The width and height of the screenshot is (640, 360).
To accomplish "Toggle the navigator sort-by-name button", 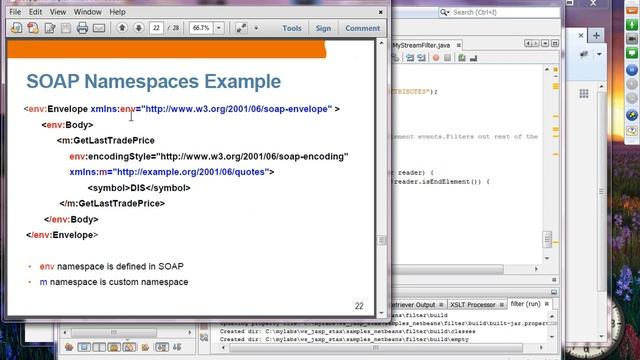I will click(x=162, y=347).
